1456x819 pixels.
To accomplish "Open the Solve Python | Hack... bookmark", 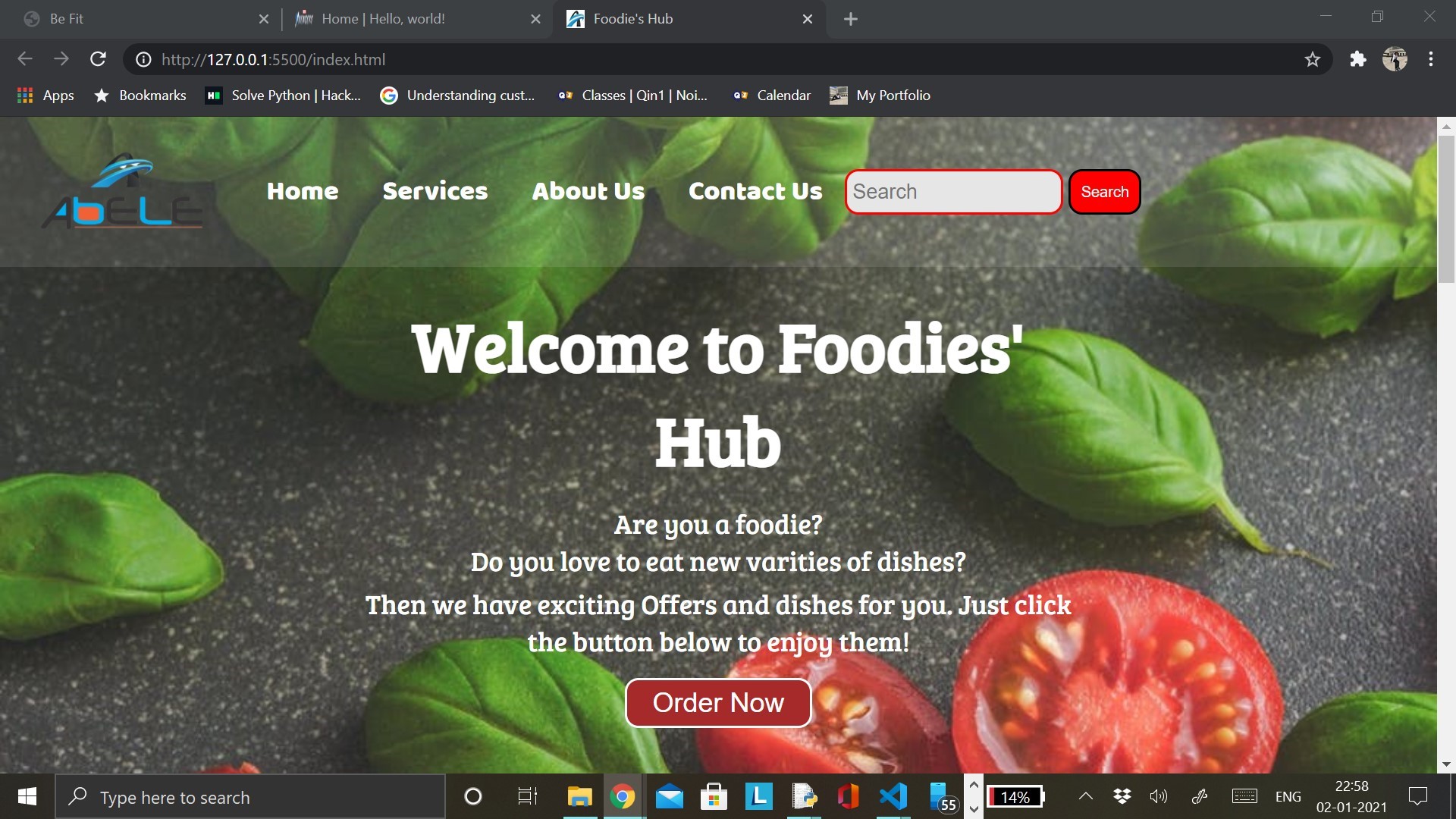I will click(284, 96).
